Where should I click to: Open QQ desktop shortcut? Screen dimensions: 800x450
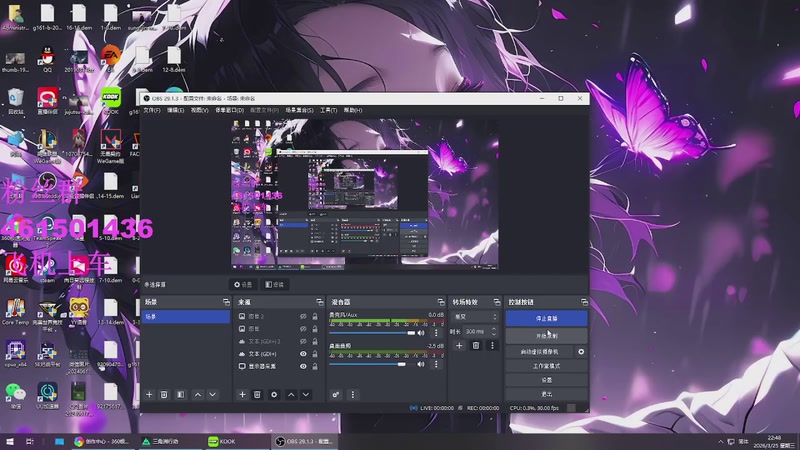pos(47,60)
